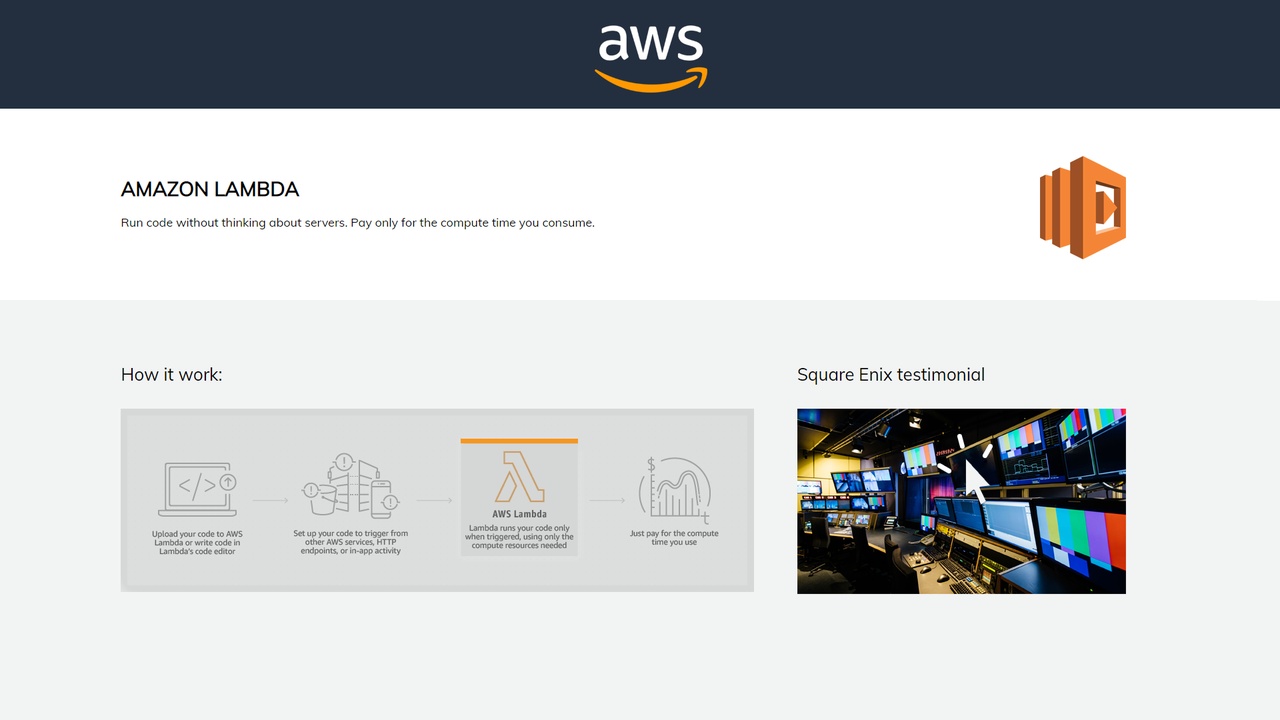Image resolution: width=1280 pixels, height=720 pixels.
Task: Click 'Upload your code to AWS Lambda' caption
Action: (x=197, y=543)
